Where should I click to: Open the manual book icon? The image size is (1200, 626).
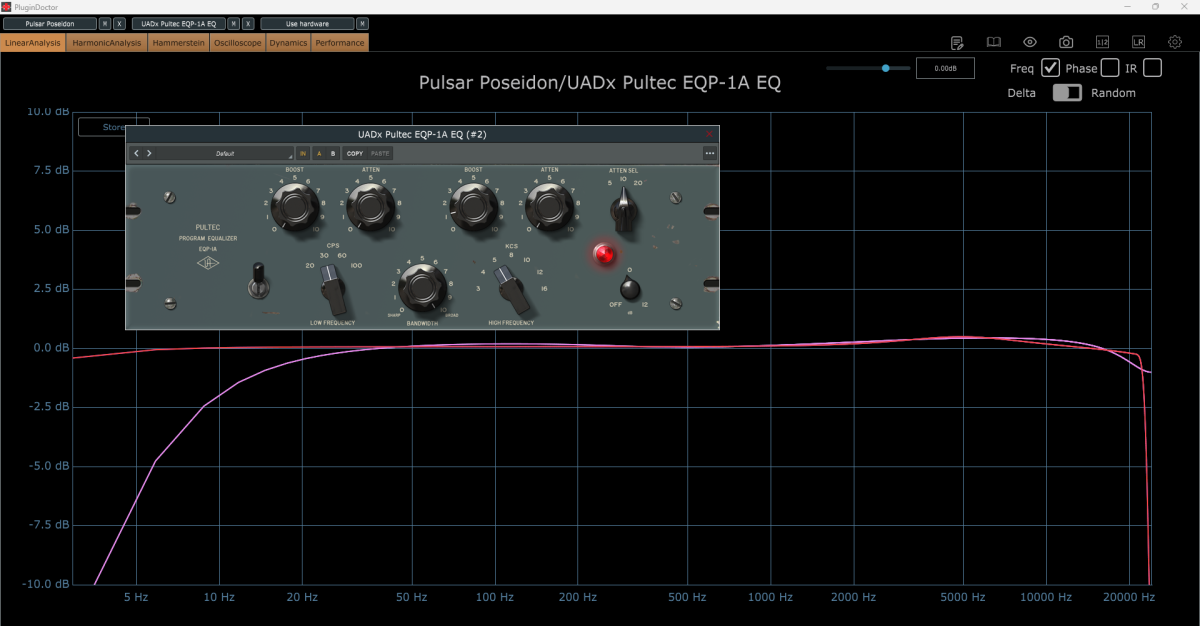click(x=993, y=42)
